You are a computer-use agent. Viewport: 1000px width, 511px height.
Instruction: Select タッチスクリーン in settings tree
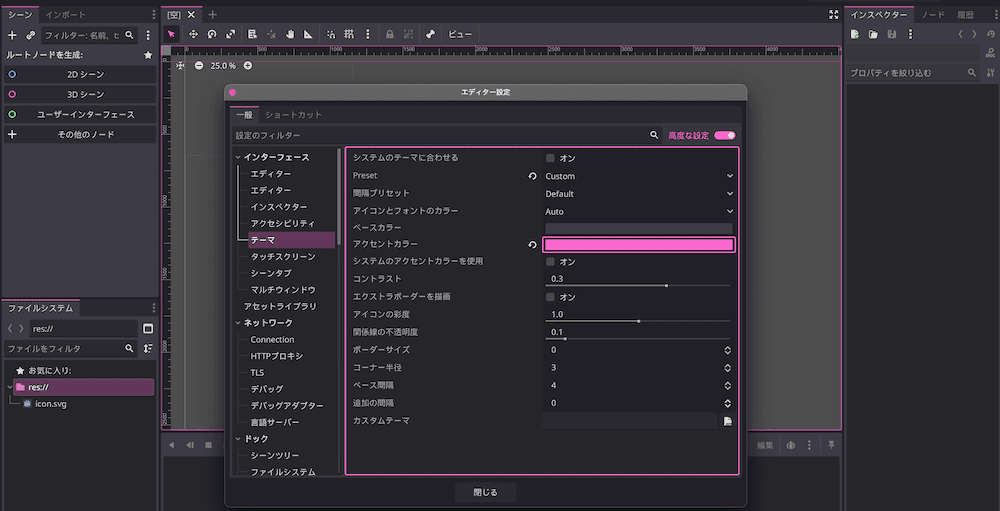coord(283,256)
